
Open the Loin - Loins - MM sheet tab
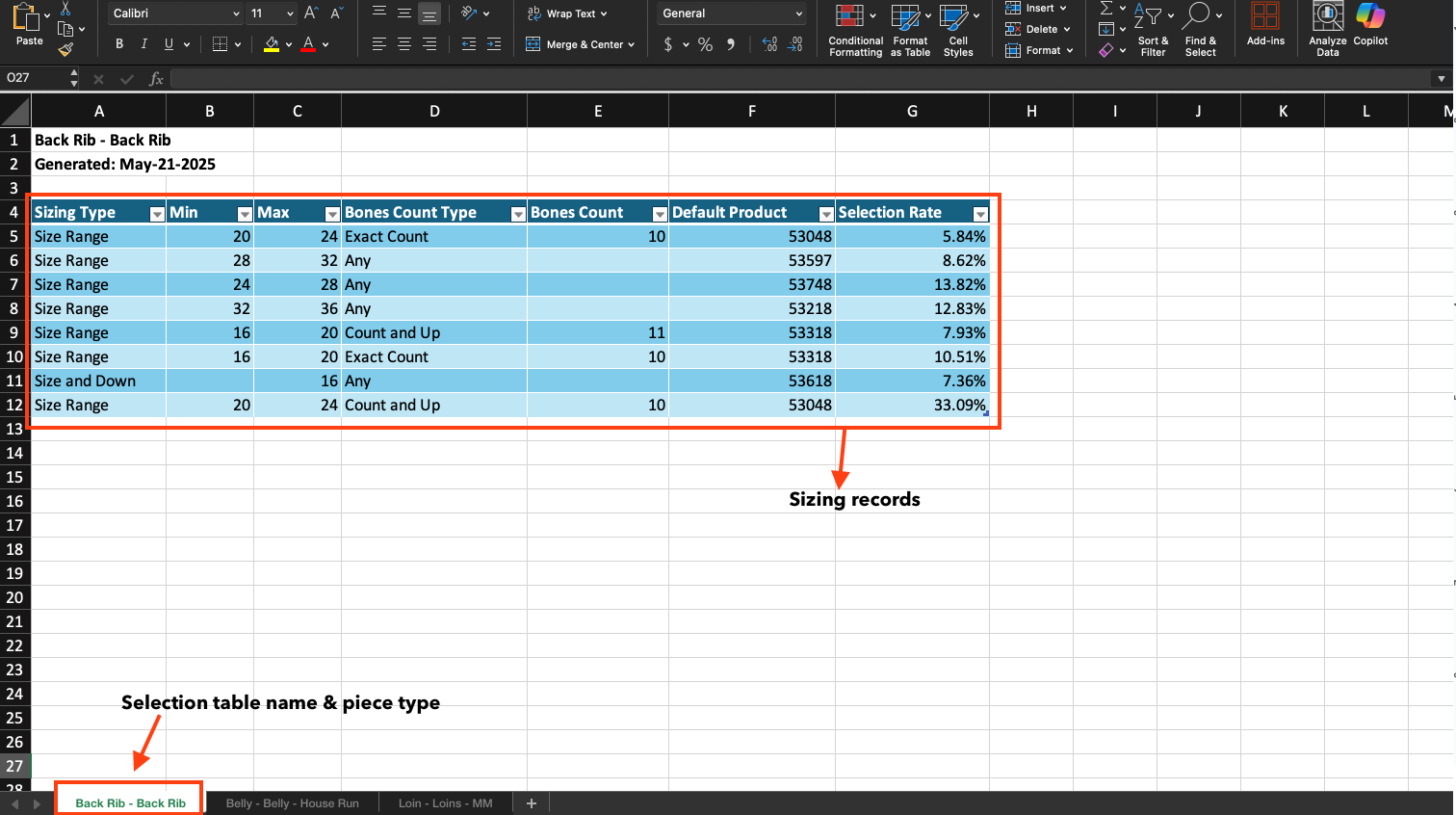click(445, 803)
